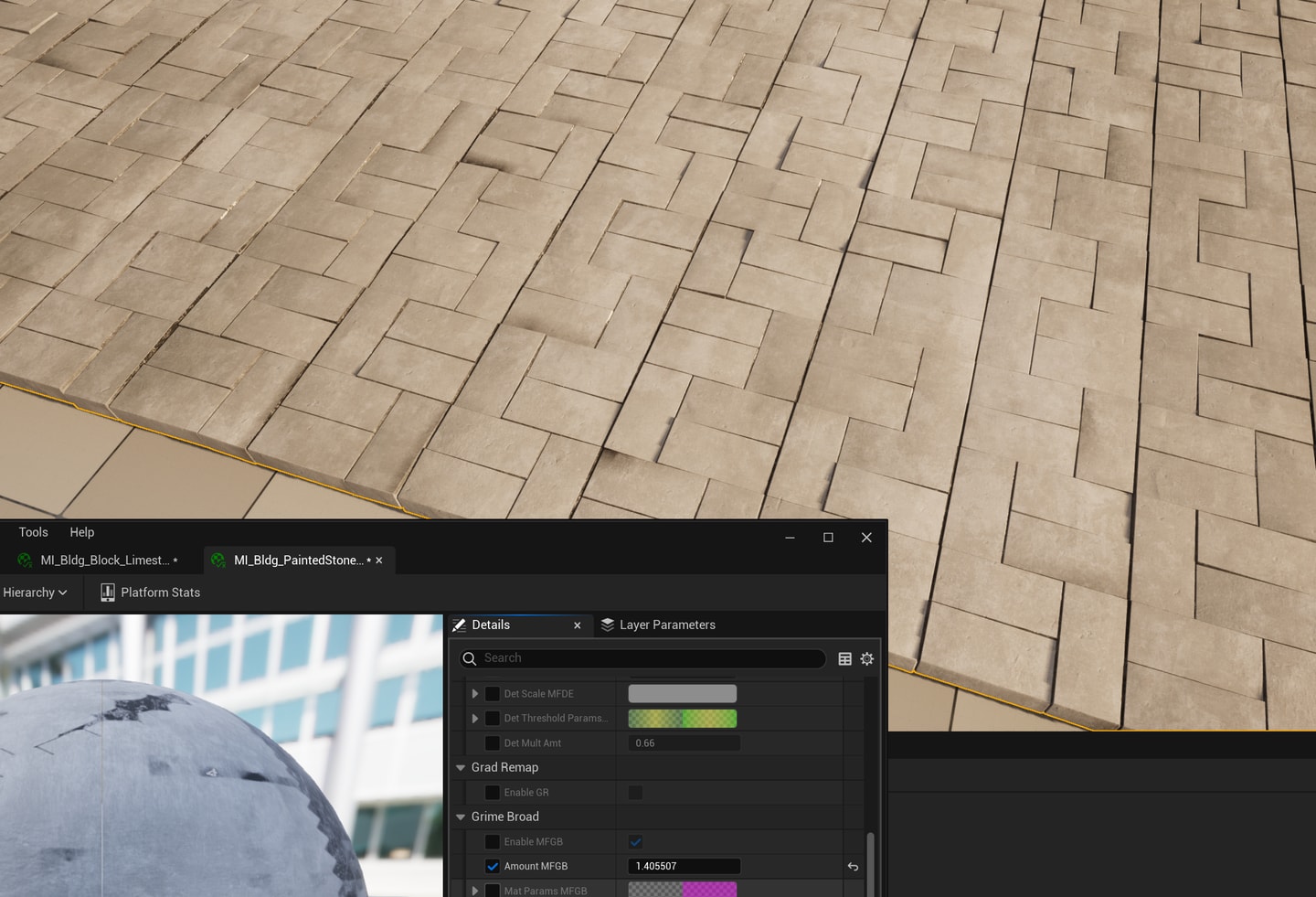Click the Det Mult Amt parameter label
The image size is (1316, 897).
[533, 743]
